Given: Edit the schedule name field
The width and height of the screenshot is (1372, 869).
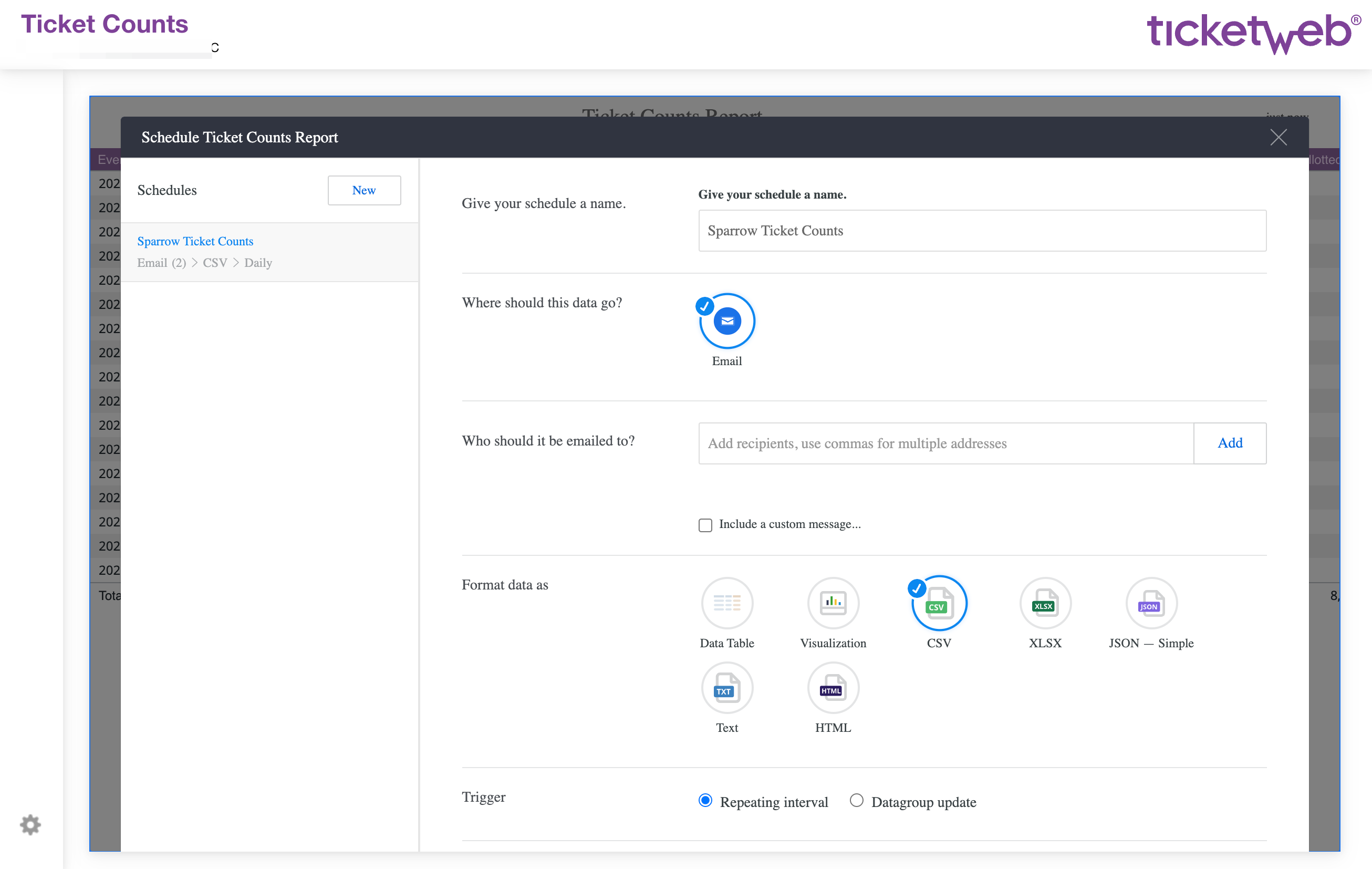Looking at the screenshot, I should (x=982, y=231).
